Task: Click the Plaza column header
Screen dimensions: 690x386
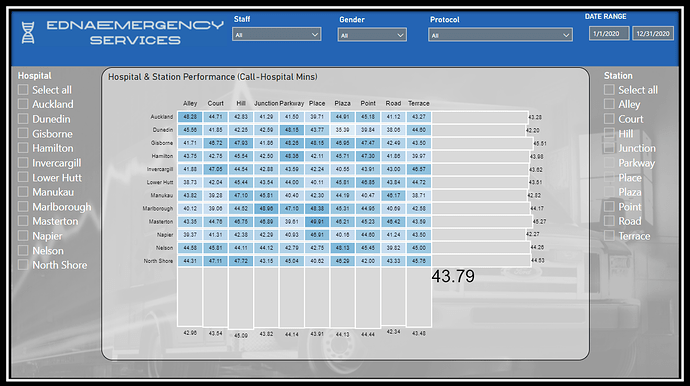Action: click(342, 103)
